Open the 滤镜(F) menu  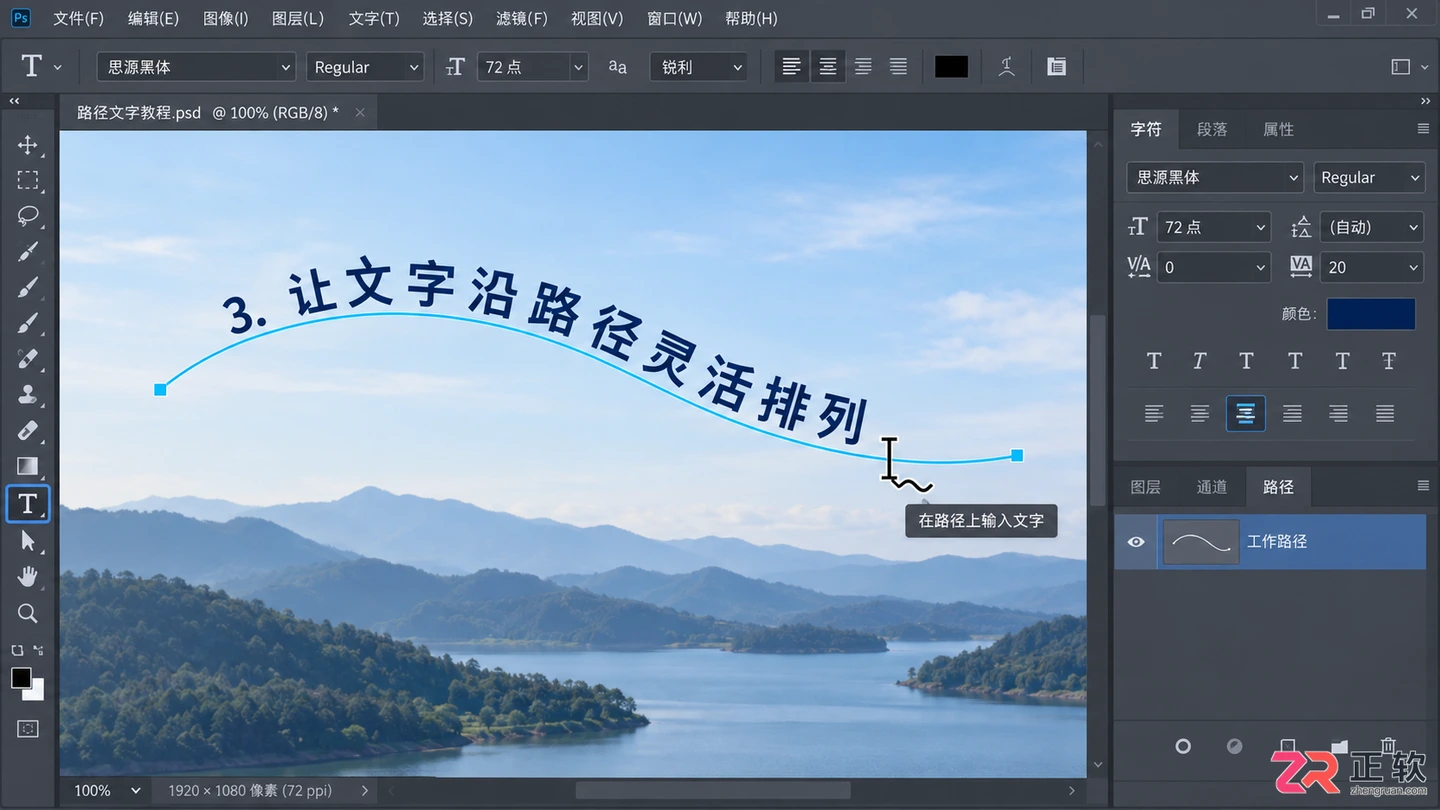click(x=521, y=19)
